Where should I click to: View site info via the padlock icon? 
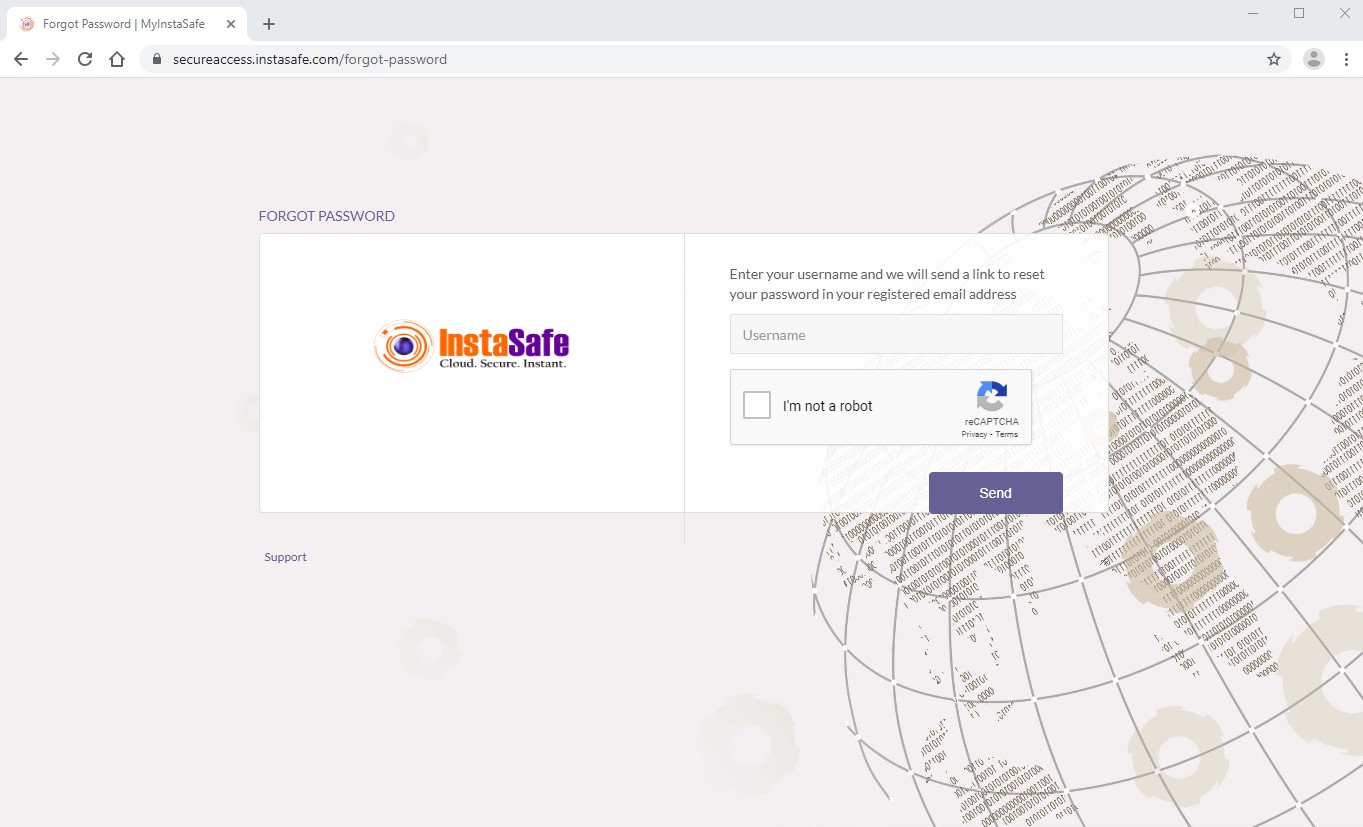coord(157,59)
